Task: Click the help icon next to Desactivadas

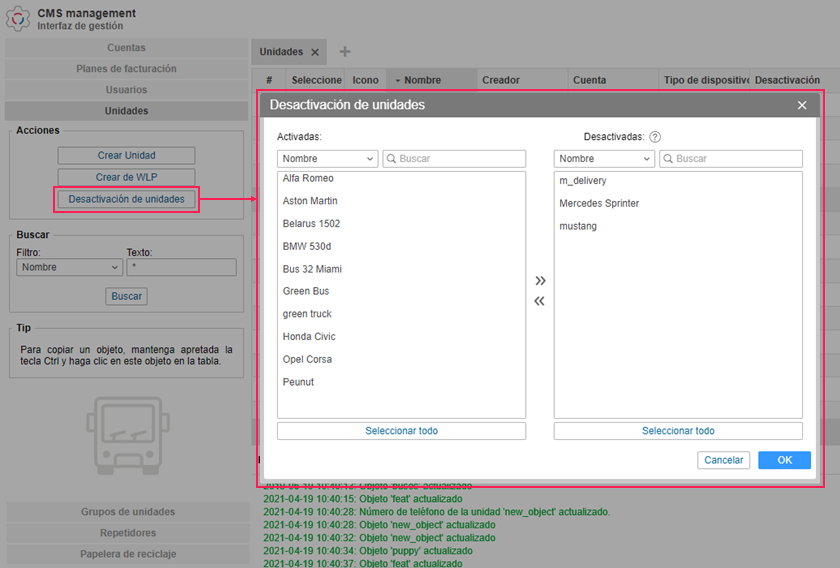Action: tap(655, 137)
